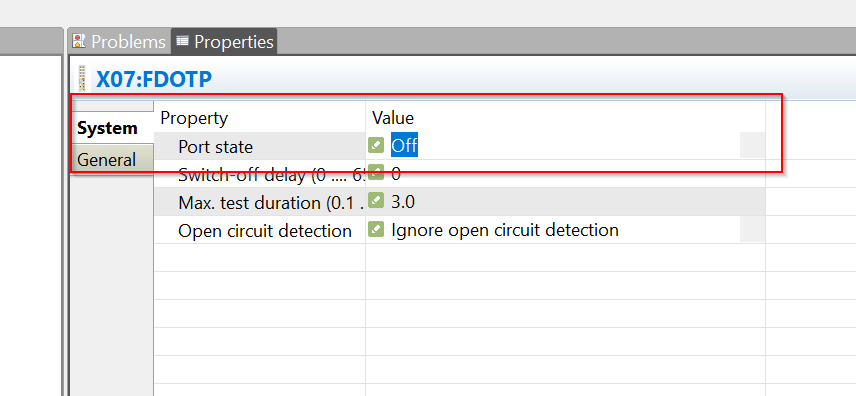Click edit icon for Switch-off delay value

click(376, 173)
